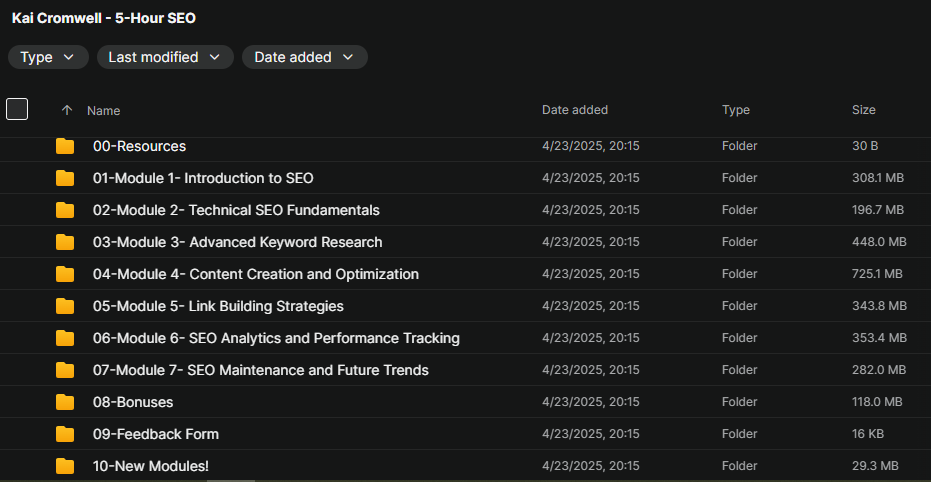This screenshot has height=482, width=931.
Task: Open 06-Module 6- SEO Analytics and Performance Tracking
Action: (x=276, y=338)
